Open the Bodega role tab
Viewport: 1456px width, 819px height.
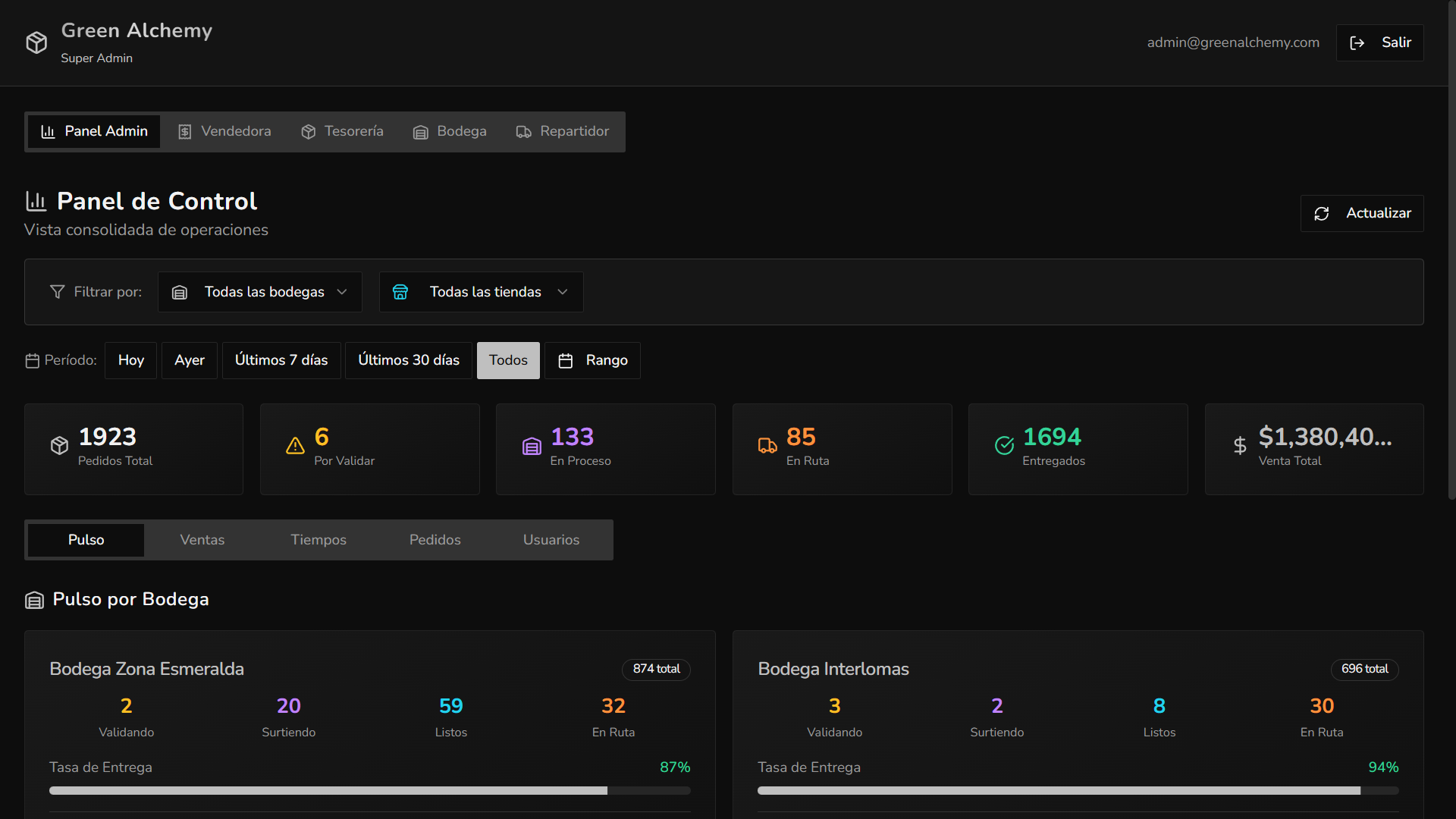450,132
